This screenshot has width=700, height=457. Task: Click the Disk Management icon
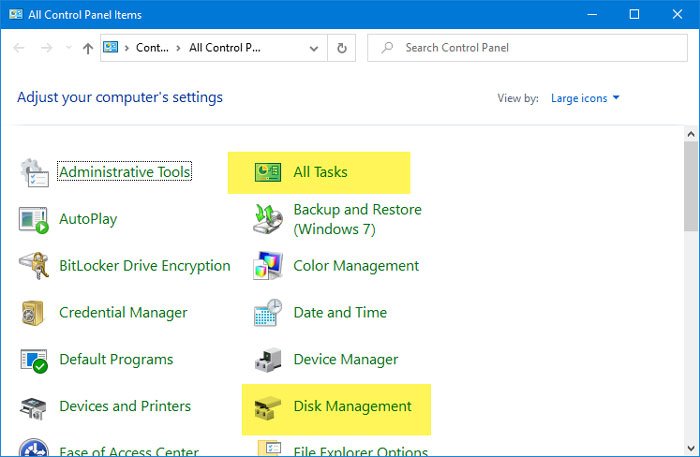pyautogui.click(x=267, y=408)
